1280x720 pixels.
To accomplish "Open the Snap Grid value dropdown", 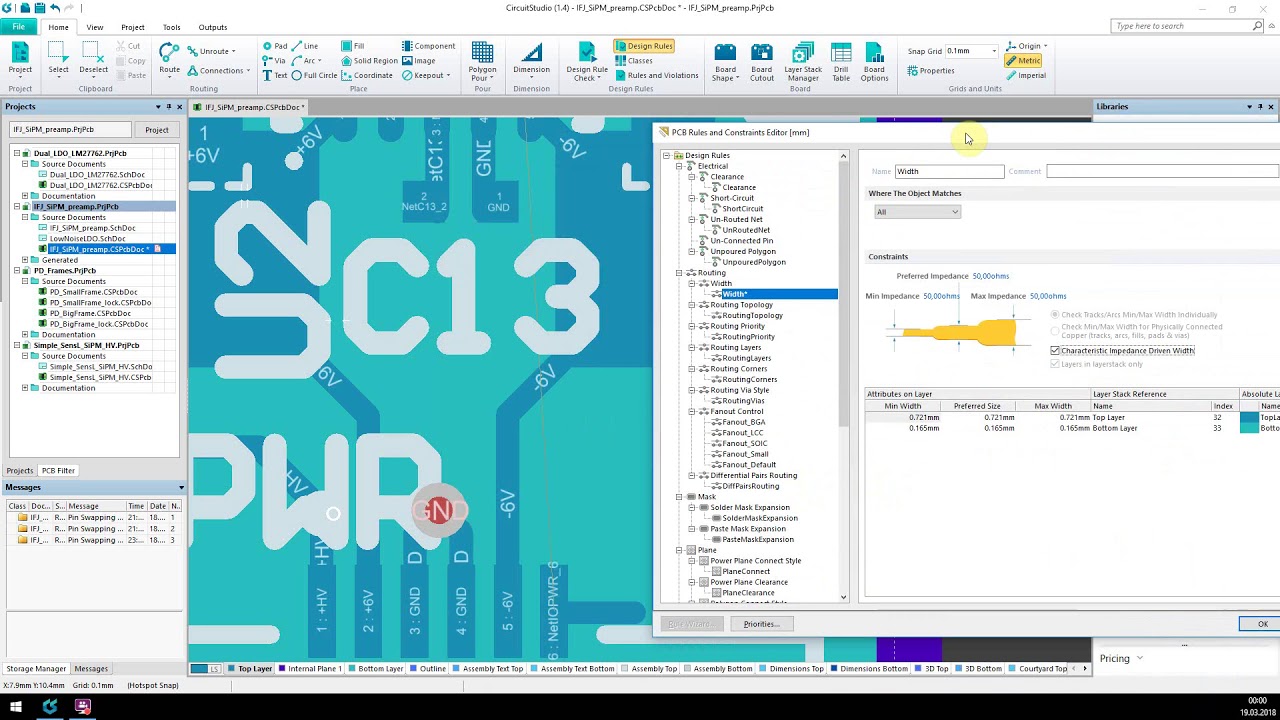I will tap(994, 51).
